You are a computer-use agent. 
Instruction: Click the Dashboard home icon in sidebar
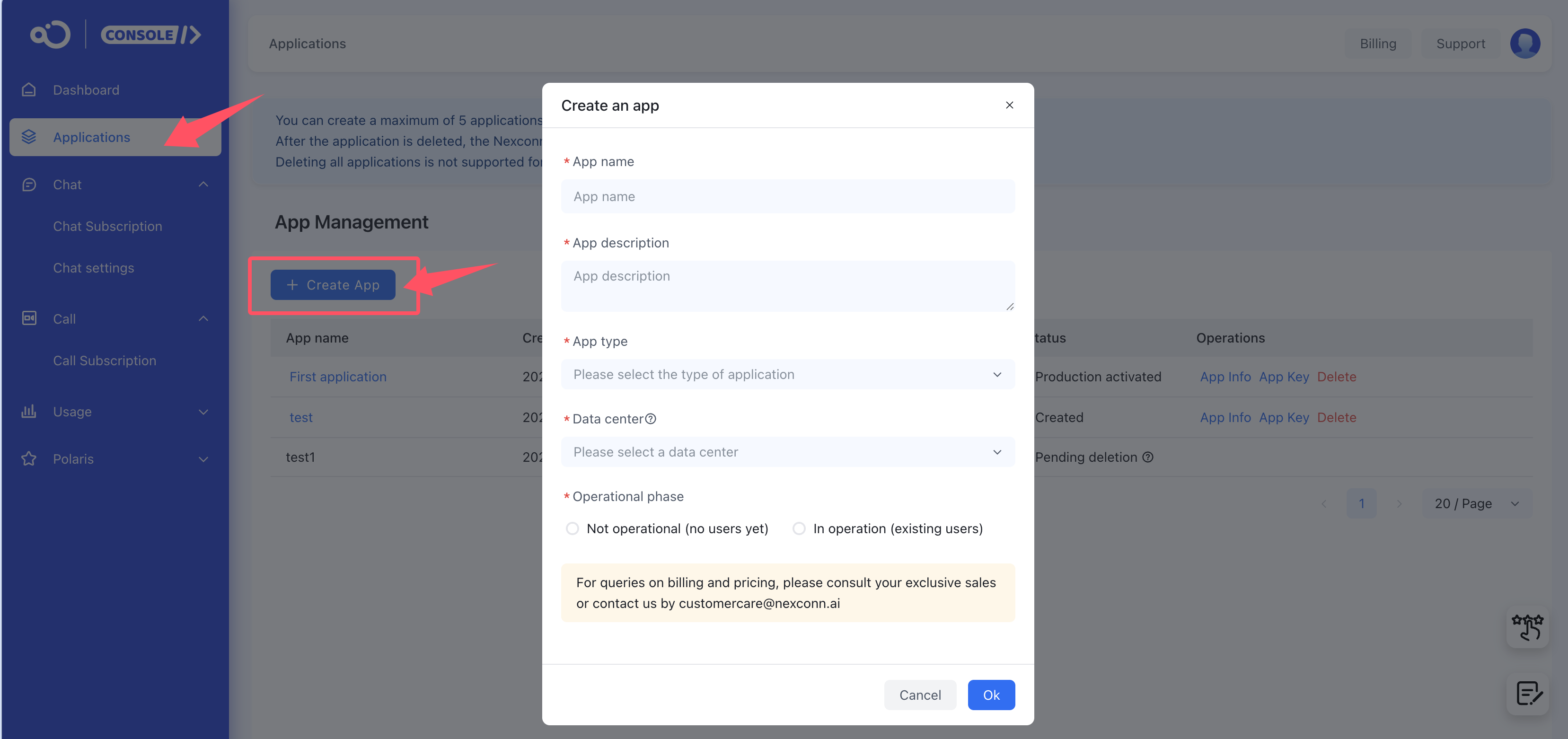click(28, 90)
